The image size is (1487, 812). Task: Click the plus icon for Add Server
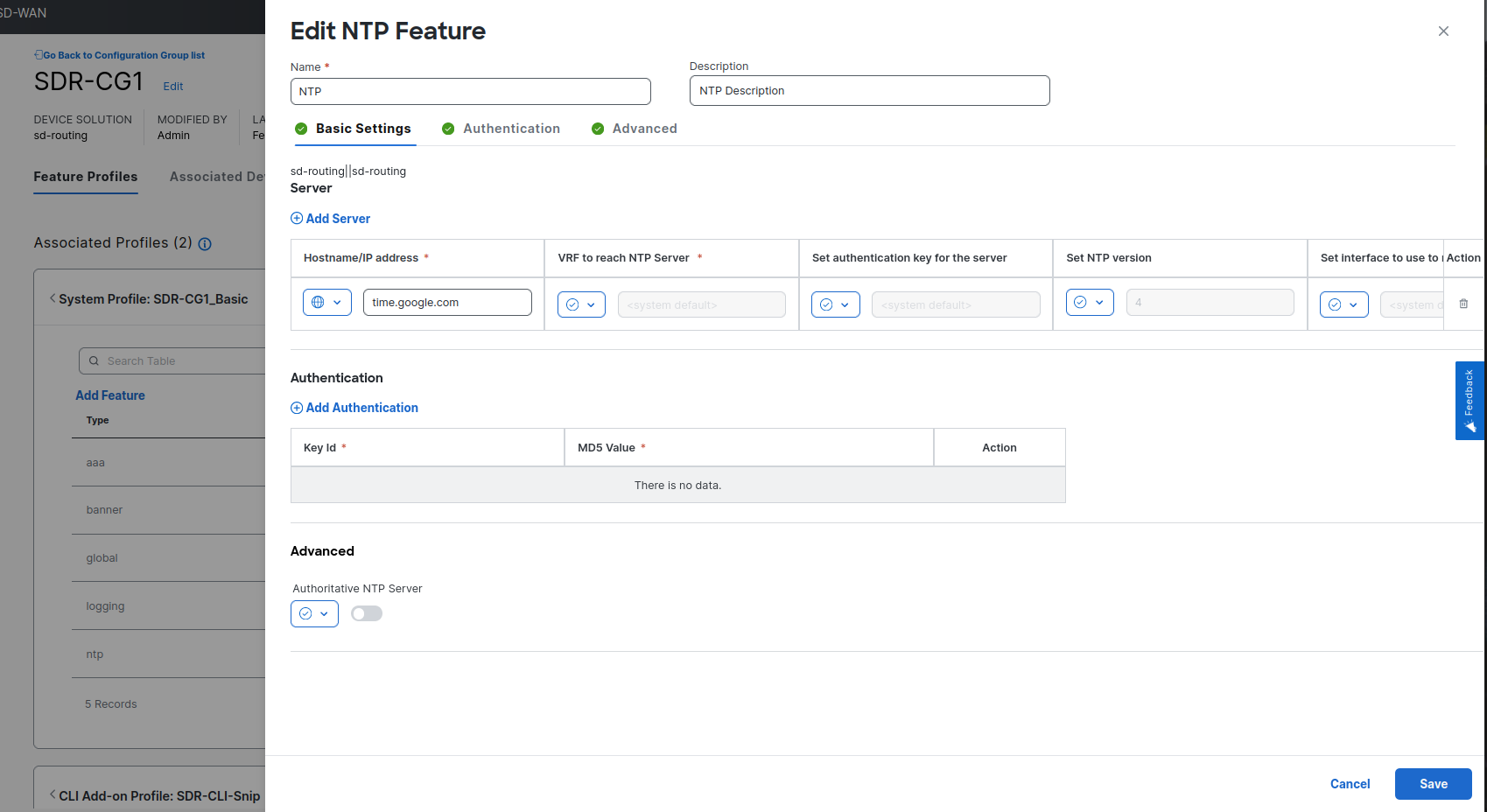297,219
